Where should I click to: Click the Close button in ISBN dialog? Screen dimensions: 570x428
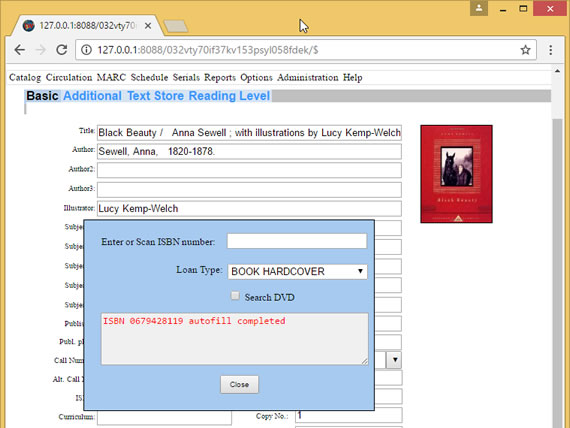239,384
